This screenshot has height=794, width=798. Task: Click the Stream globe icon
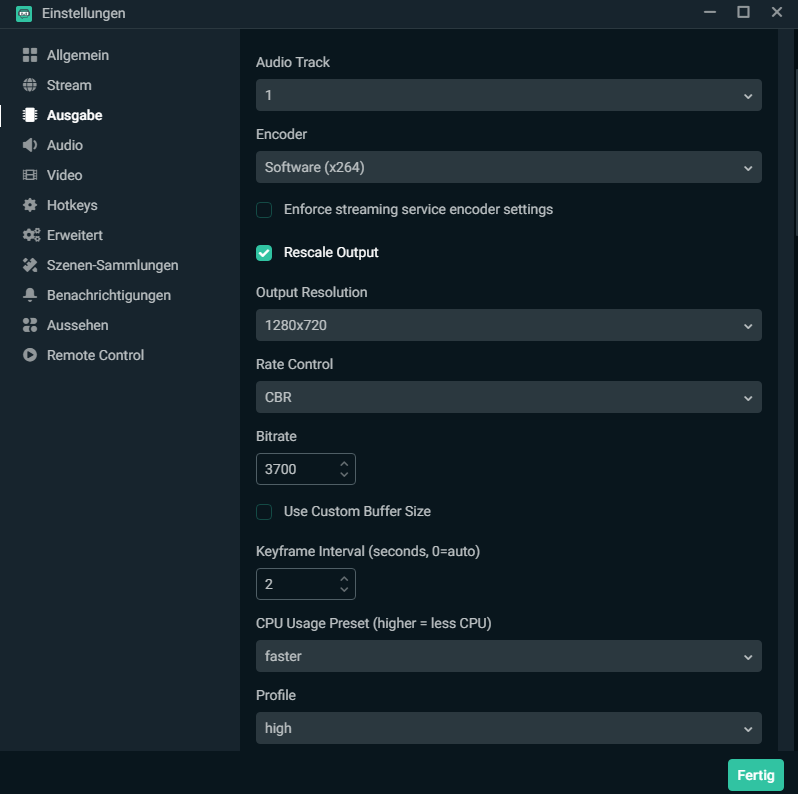[30, 85]
